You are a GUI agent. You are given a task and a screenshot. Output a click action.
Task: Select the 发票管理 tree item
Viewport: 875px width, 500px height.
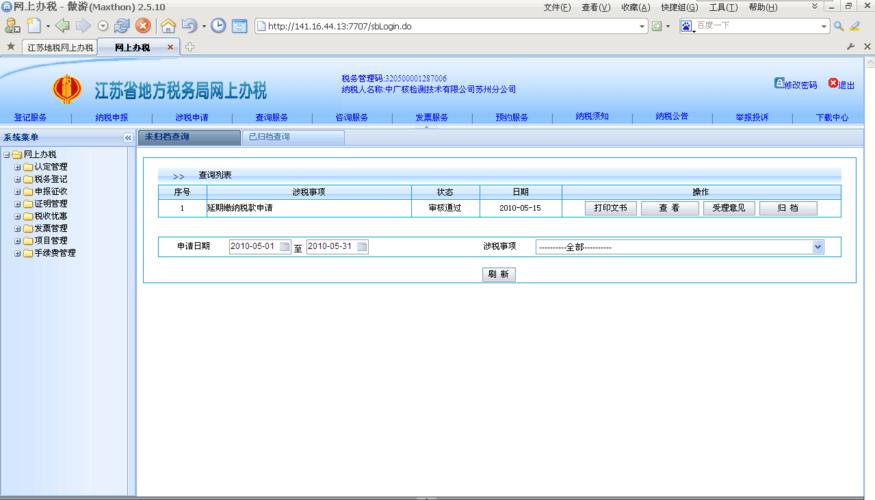51,228
